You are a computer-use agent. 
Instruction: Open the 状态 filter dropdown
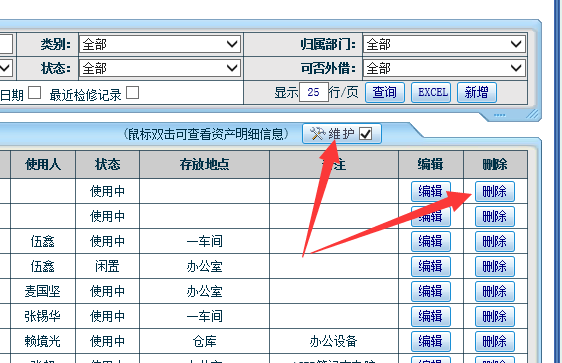pyautogui.click(x=160, y=68)
